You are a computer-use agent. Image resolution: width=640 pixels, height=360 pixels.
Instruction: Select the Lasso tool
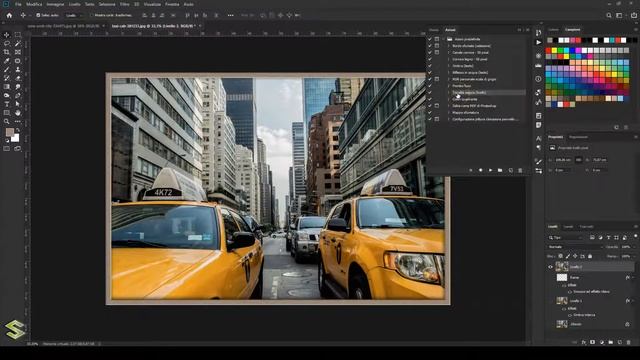(x=7, y=44)
